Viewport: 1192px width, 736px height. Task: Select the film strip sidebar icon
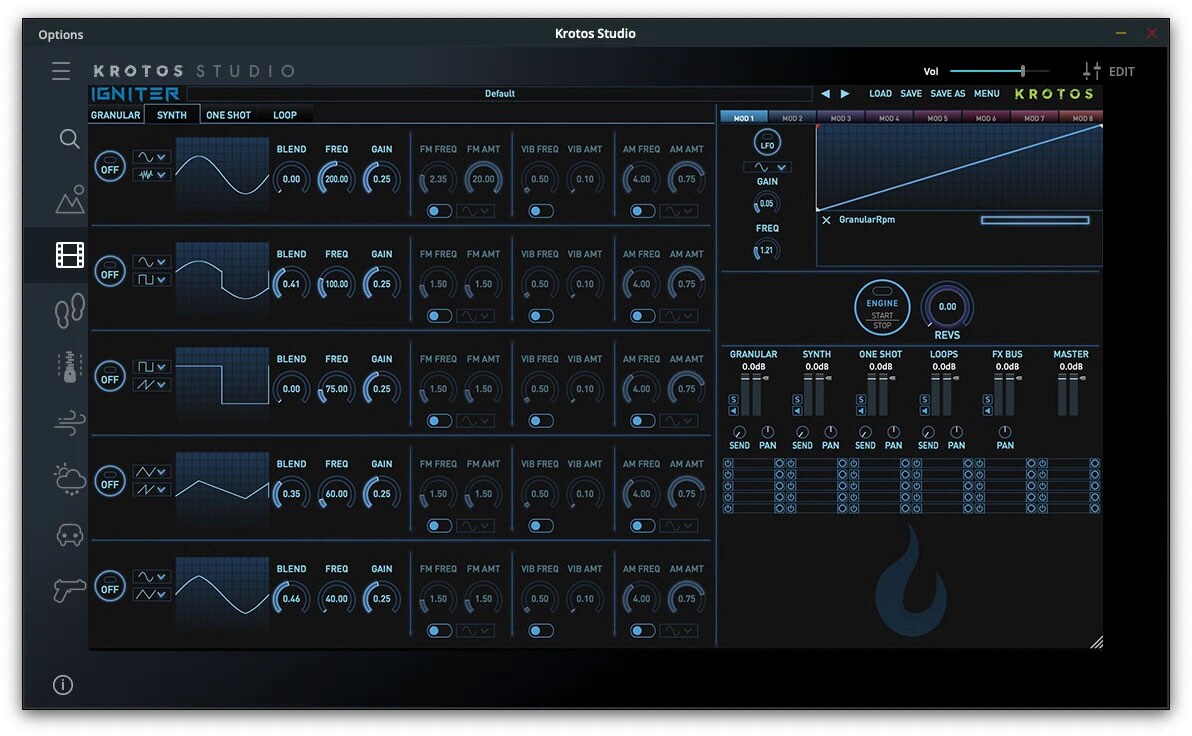pos(69,255)
